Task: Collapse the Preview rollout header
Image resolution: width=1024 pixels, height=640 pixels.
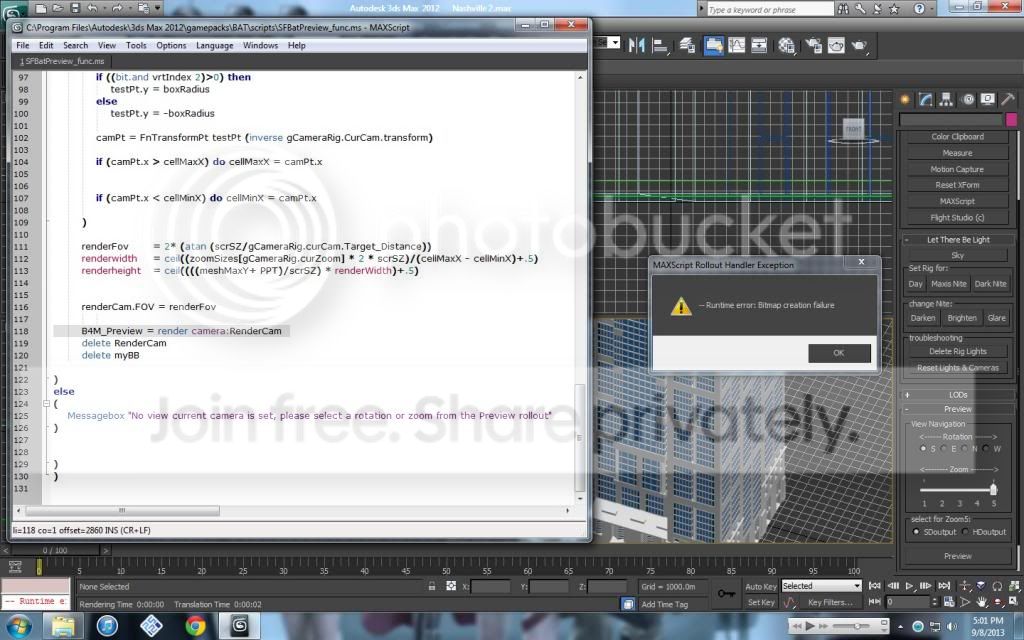Action: click(x=958, y=409)
